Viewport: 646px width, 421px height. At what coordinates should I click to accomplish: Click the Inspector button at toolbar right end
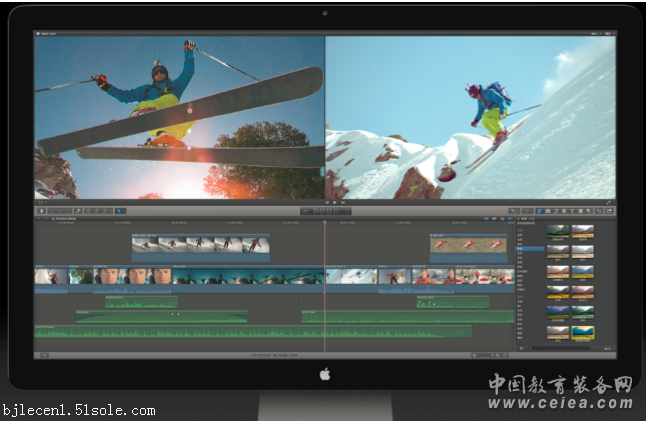pyautogui.click(x=609, y=211)
